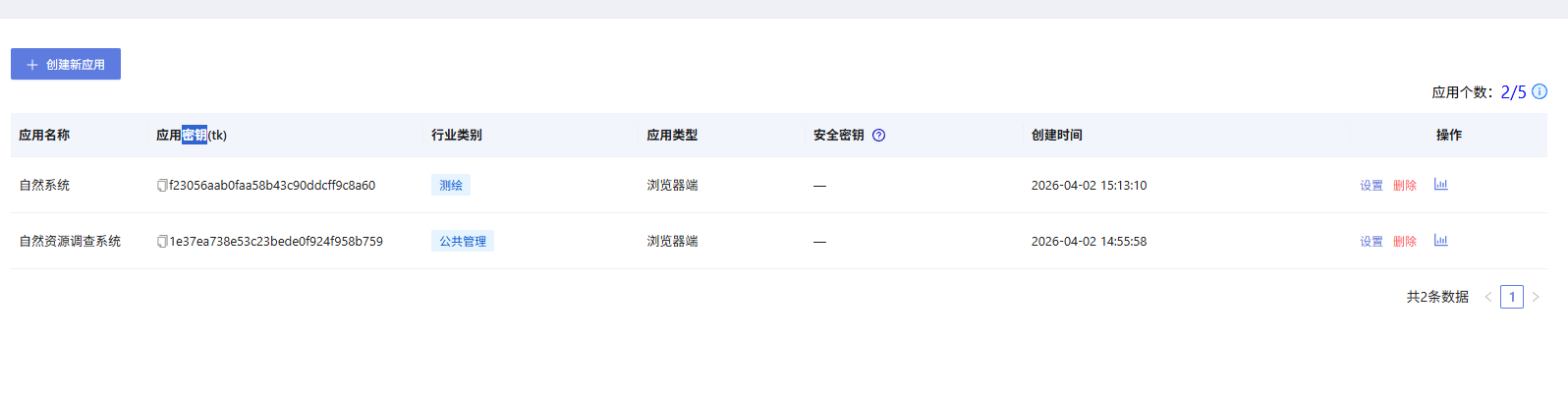Click the help icon next to 安全密钥
This screenshot has height=398, width=1568.
click(x=879, y=136)
